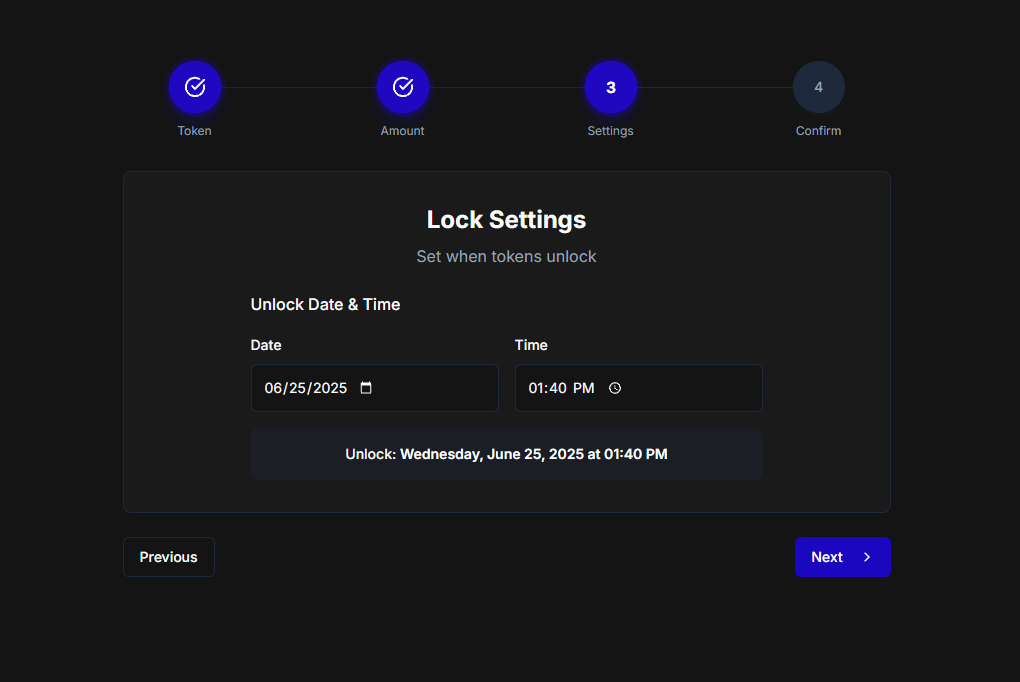1020x682 pixels.
Task: Click 'Set when tokens unlock' subtitle
Action: coord(506,256)
